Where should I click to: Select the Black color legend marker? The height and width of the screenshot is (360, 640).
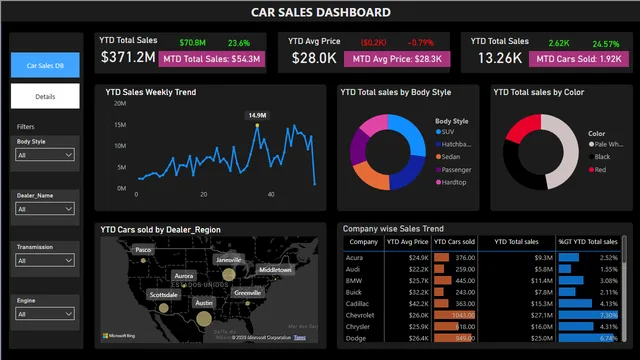(x=591, y=156)
